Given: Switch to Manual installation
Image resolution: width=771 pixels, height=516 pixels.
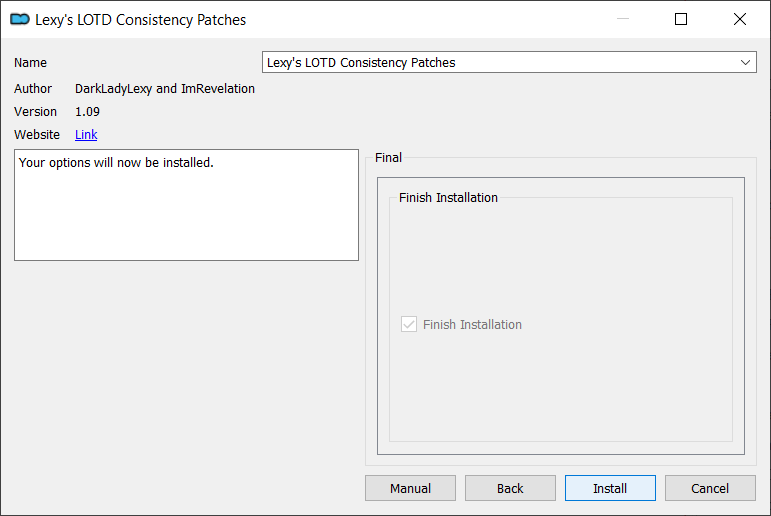Looking at the screenshot, I should [x=410, y=488].
